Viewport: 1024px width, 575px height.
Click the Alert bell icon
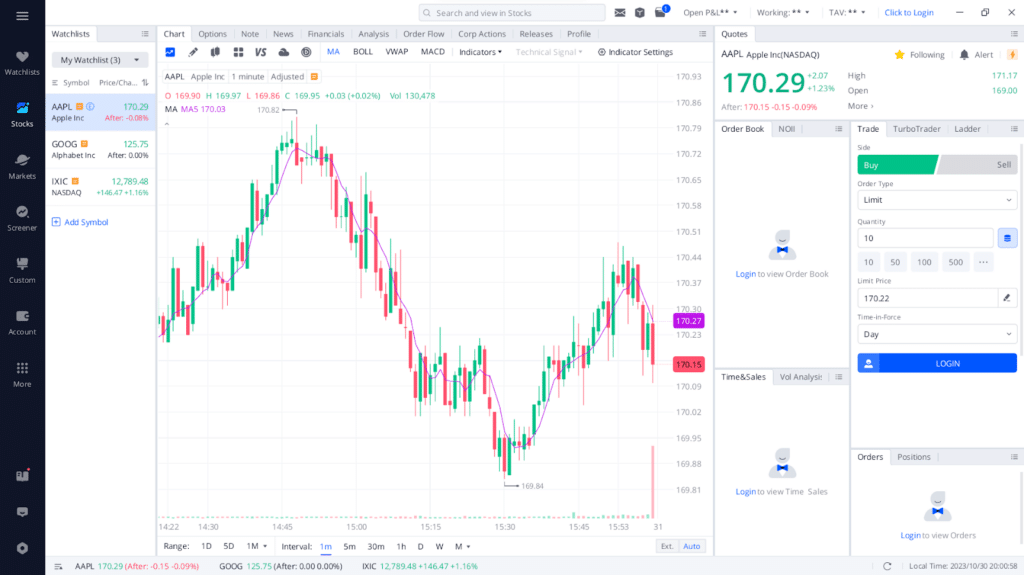(x=964, y=55)
